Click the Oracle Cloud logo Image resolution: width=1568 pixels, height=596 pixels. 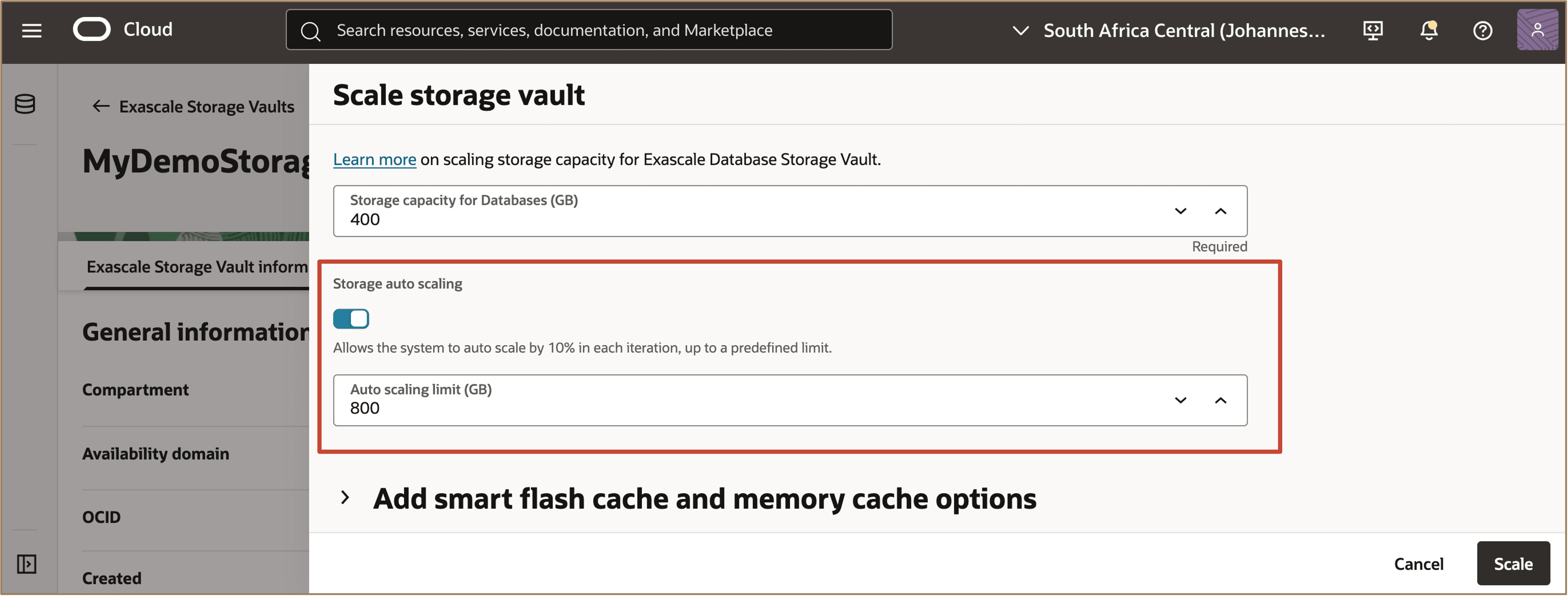point(92,29)
